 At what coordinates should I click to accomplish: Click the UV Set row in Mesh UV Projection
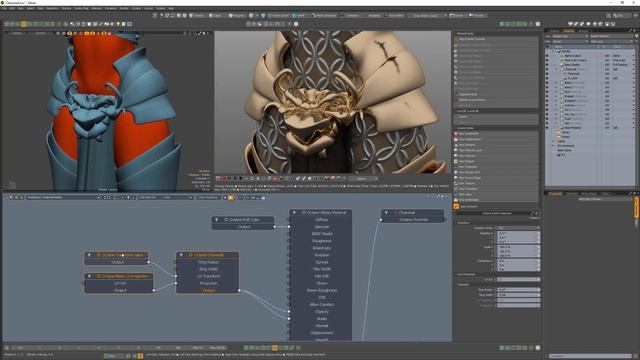tap(119, 283)
